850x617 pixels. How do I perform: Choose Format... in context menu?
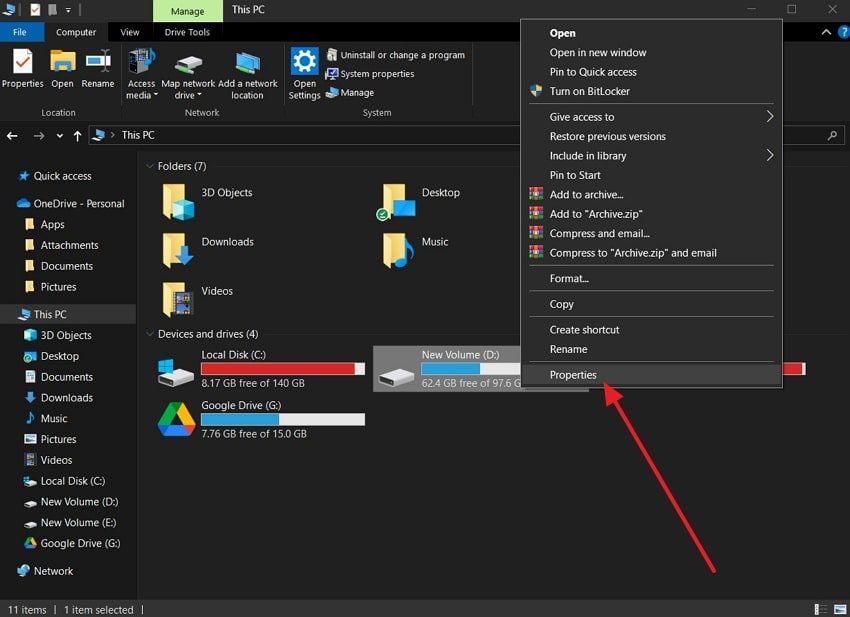click(651, 279)
